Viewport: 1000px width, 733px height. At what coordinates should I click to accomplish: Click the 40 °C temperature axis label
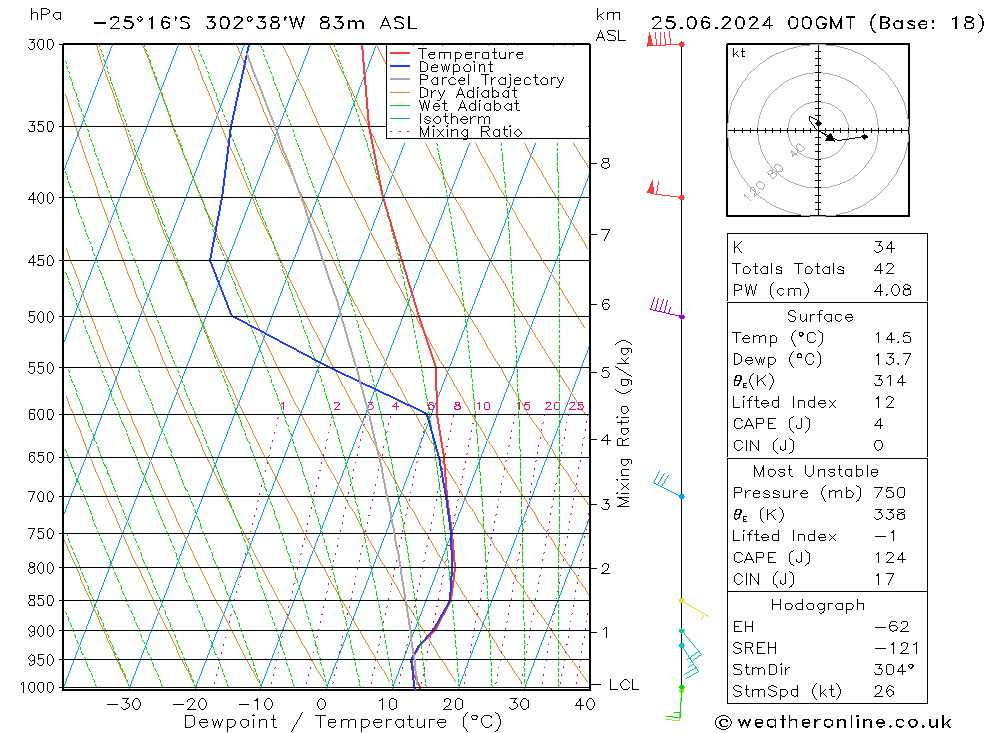tap(584, 704)
